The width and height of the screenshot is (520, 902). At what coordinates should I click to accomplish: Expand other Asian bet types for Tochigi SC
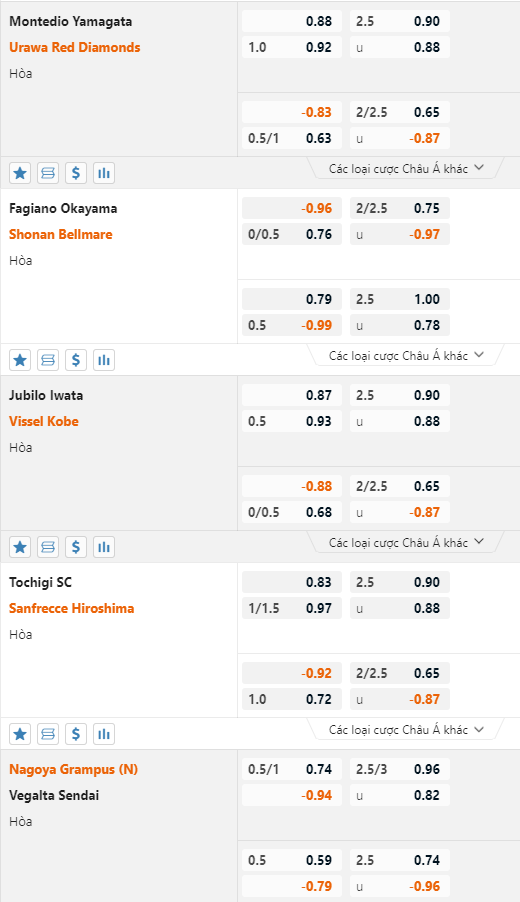406,729
